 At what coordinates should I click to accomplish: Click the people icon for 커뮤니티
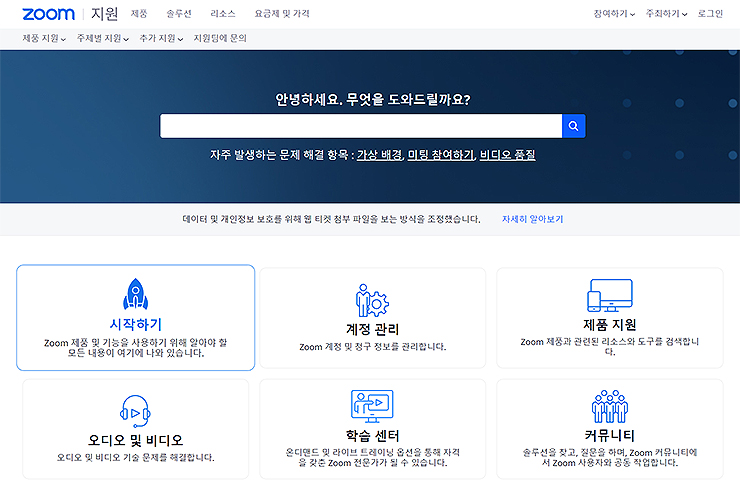(x=609, y=406)
